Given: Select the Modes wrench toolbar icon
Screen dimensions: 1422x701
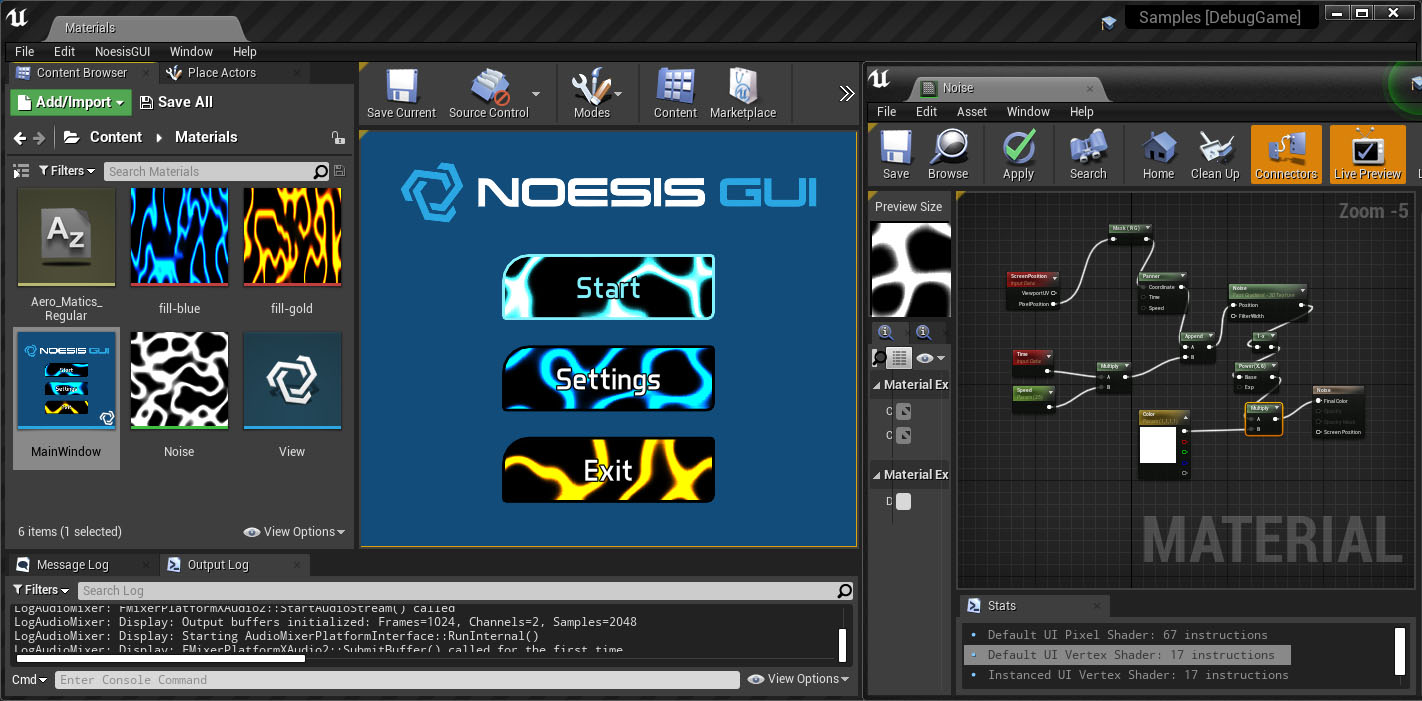Looking at the screenshot, I should (x=591, y=87).
